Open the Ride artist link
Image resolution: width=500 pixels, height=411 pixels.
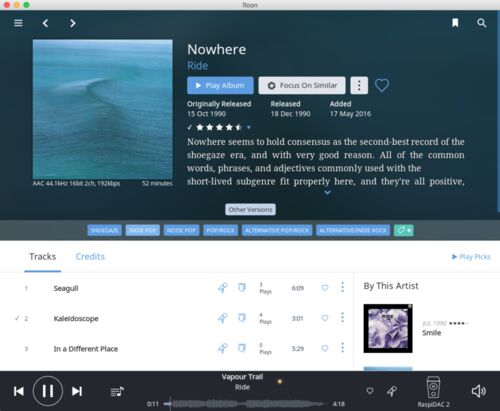tap(197, 66)
